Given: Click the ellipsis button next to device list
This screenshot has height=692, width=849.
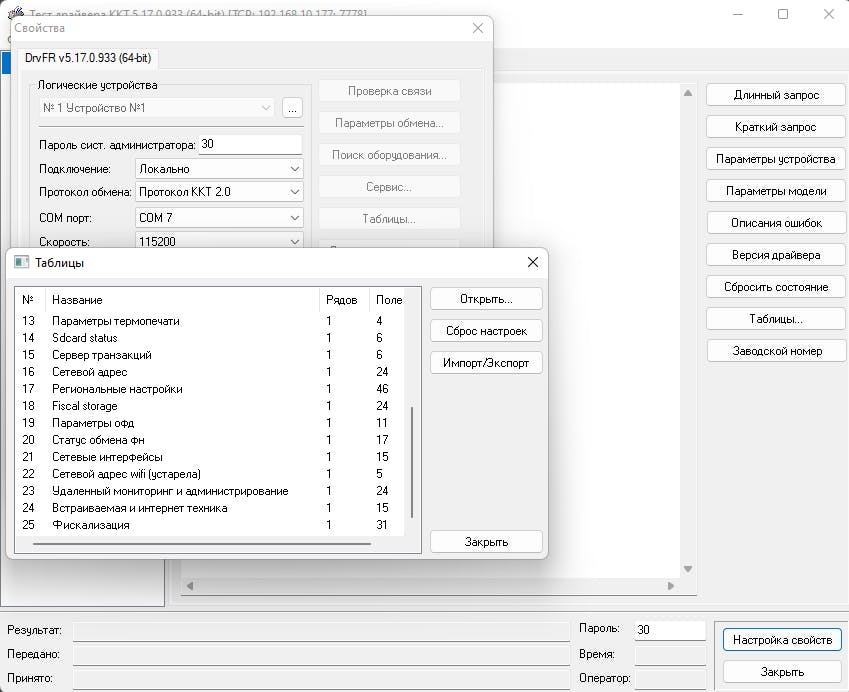Looking at the screenshot, I should pyautogui.click(x=292, y=108).
